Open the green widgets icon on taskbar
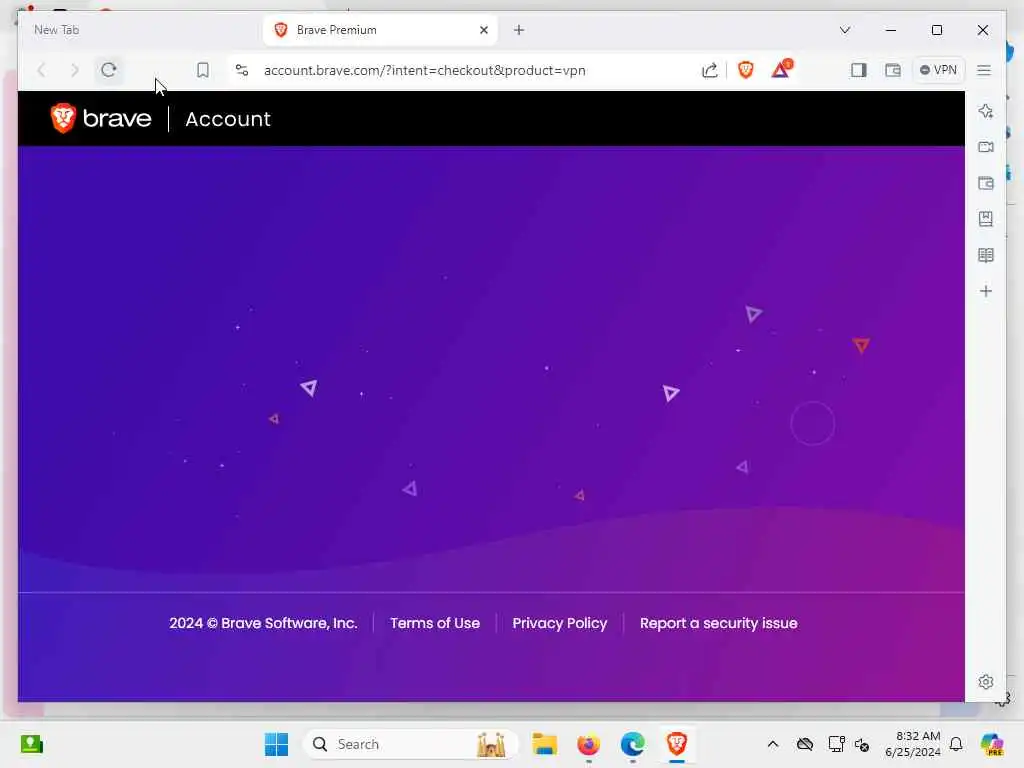The image size is (1024, 768). point(31,744)
